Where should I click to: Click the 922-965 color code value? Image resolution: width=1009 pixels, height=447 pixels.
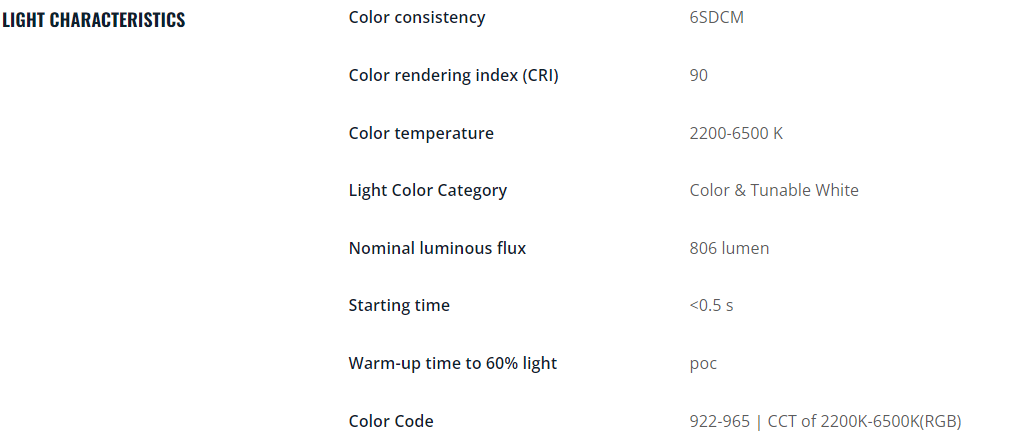(719, 421)
